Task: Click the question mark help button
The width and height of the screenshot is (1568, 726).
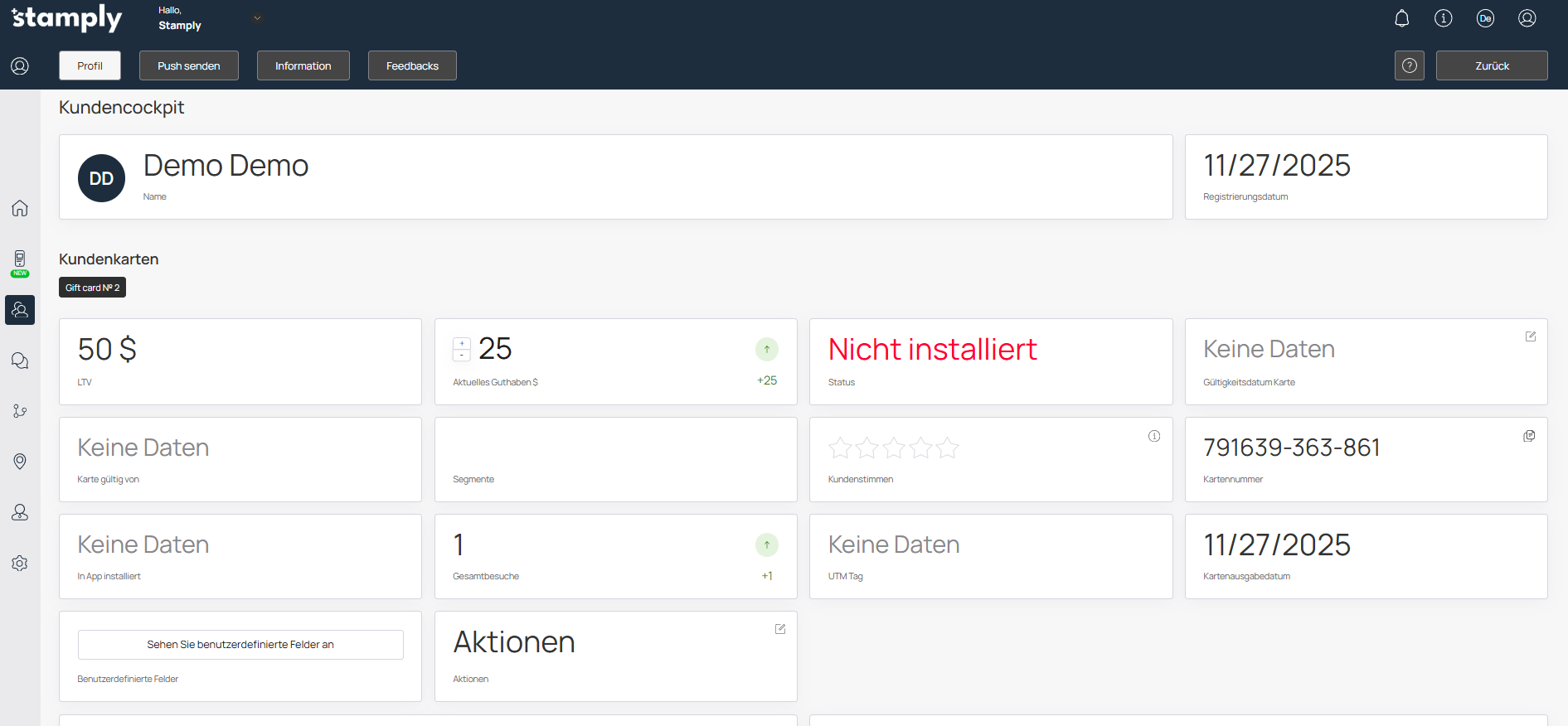Action: pos(1409,65)
